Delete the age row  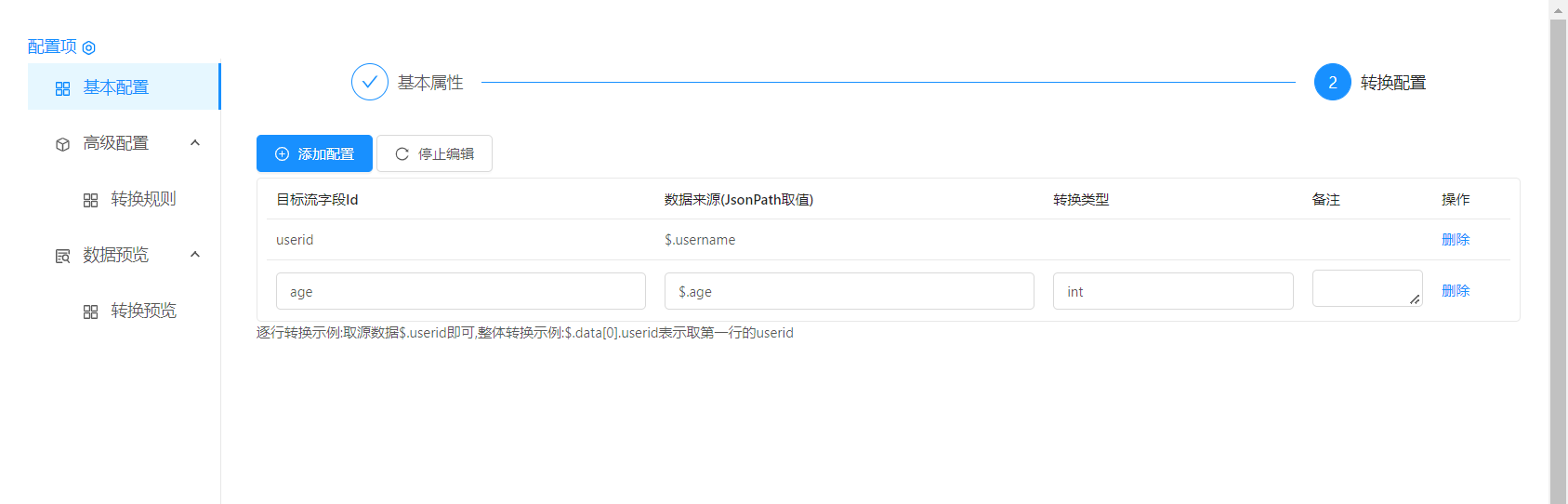coord(1455,290)
